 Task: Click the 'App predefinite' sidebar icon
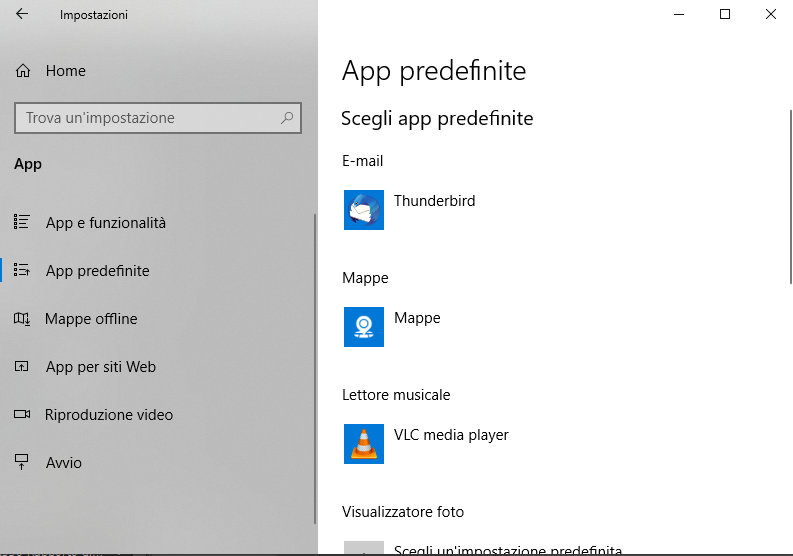pos(22,270)
